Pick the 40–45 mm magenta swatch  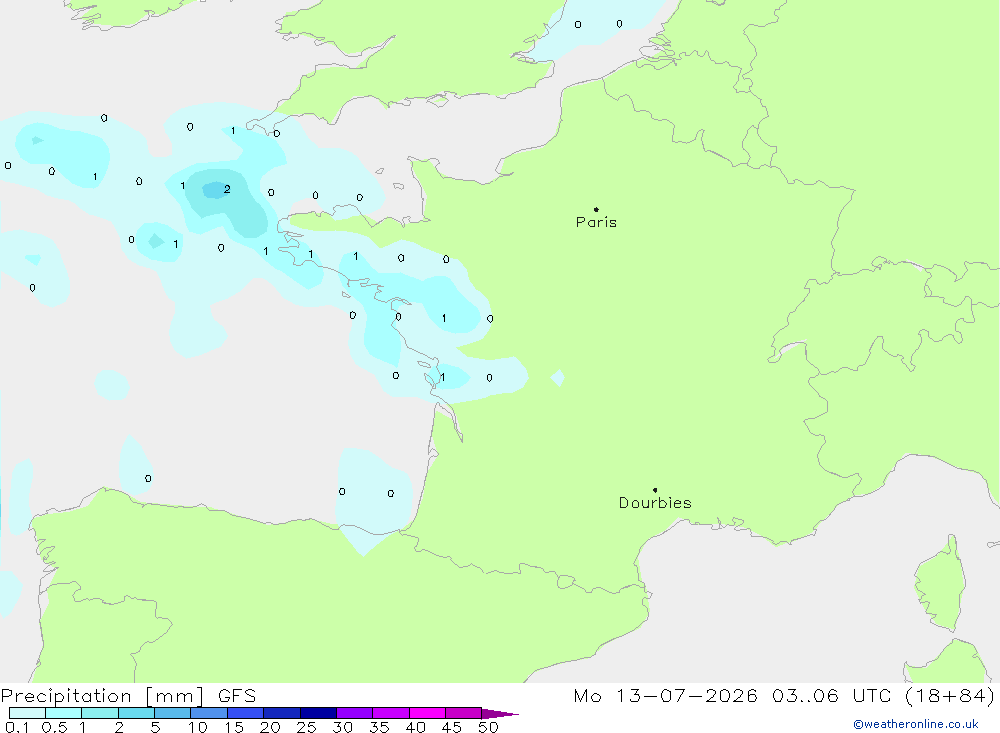(427, 713)
